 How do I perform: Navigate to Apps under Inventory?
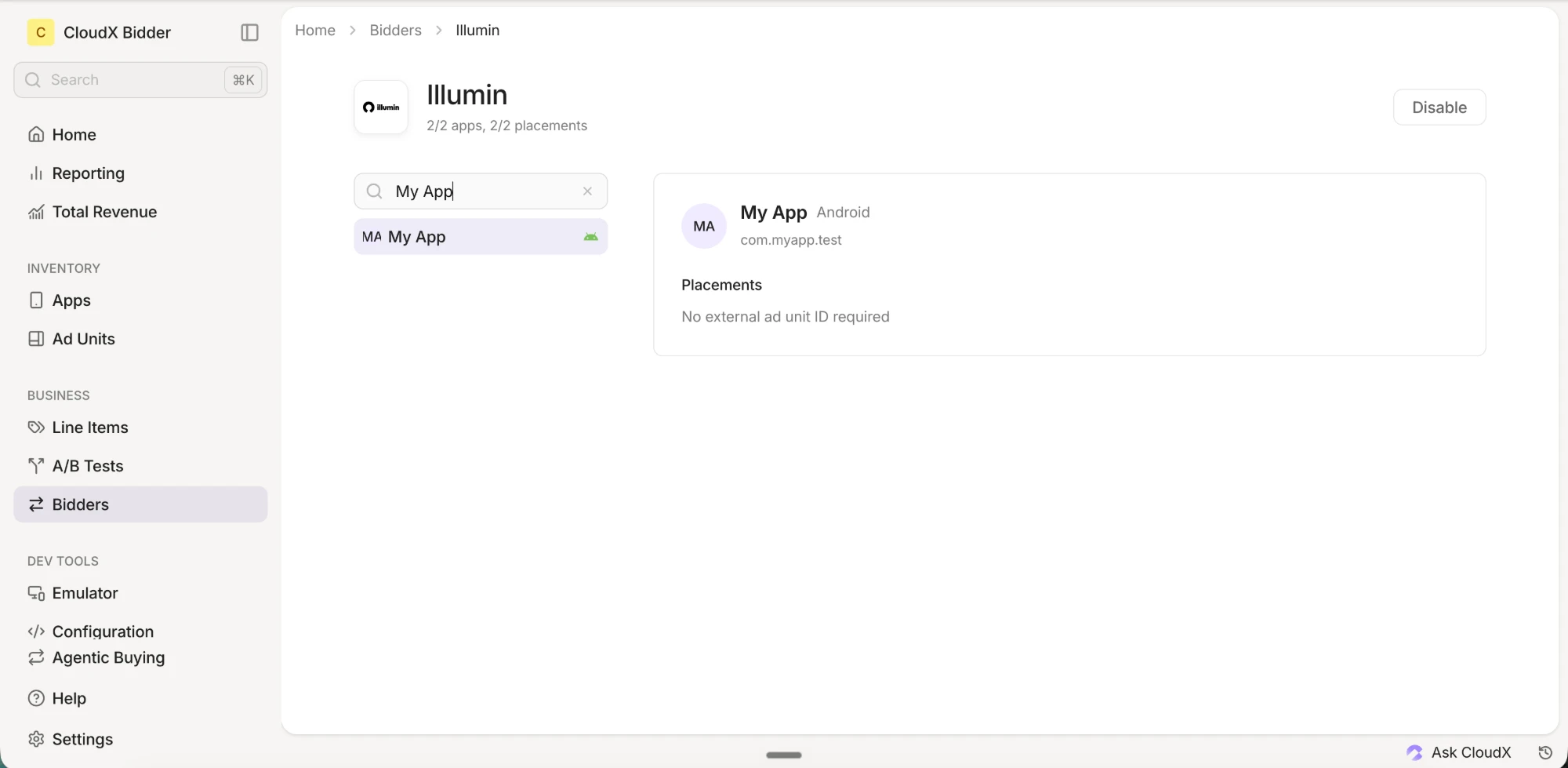coord(140,300)
